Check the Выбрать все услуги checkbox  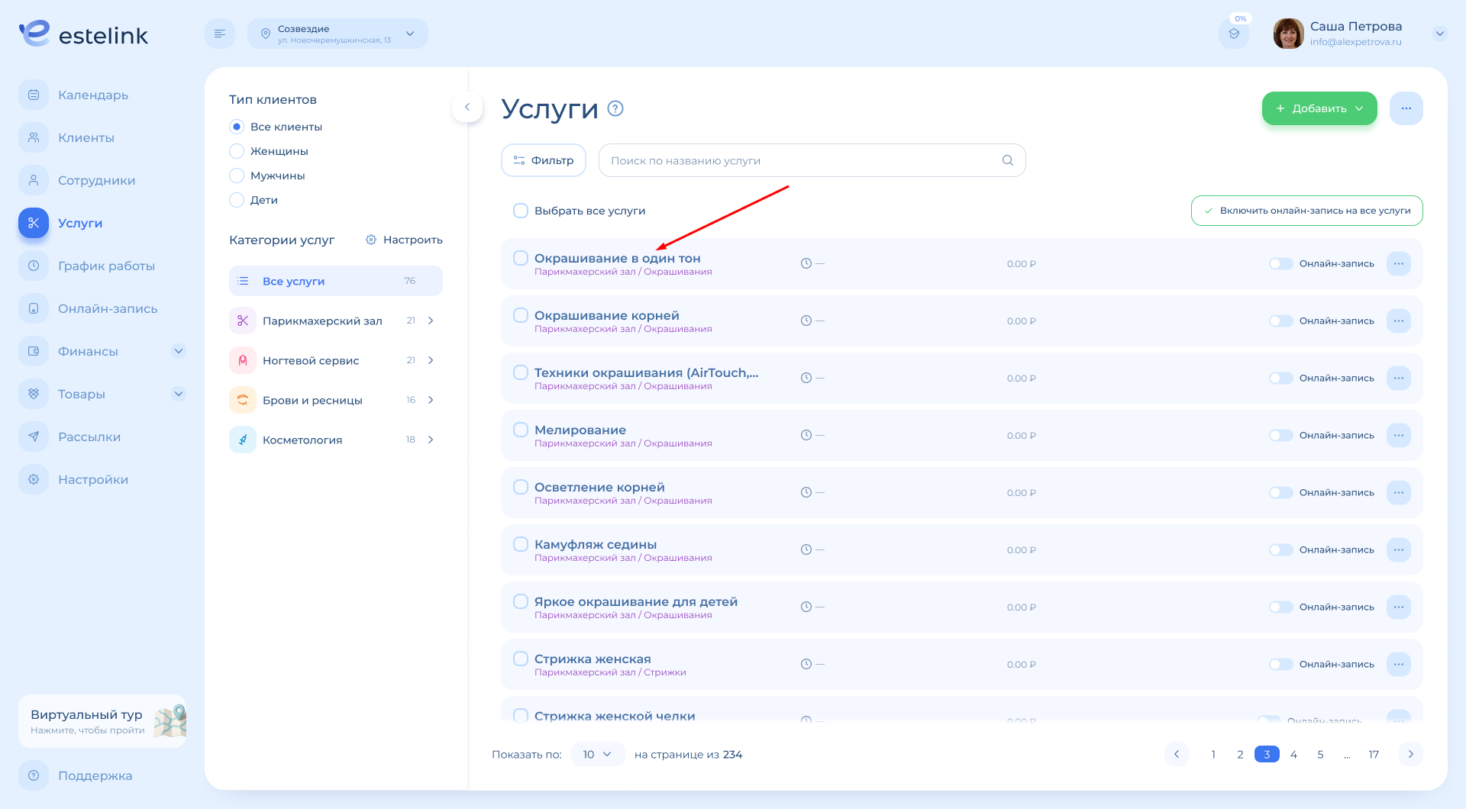[521, 211]
